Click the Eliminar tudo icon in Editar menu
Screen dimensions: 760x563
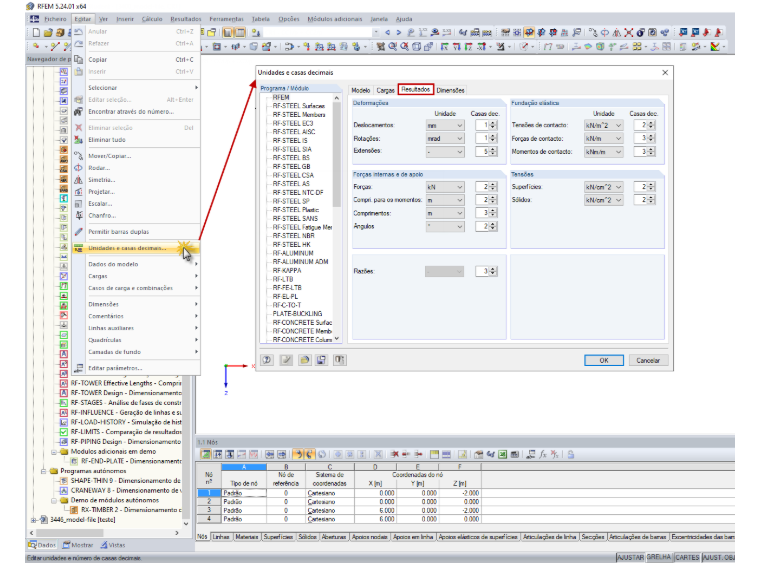coord(79,140)
